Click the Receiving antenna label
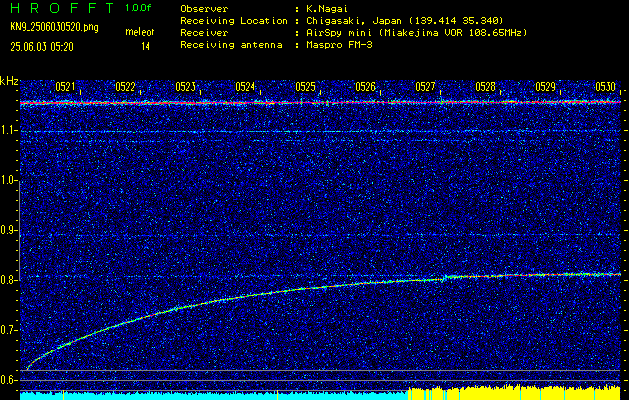This screenshot has height=400, width=629. [x=231, y=45]
